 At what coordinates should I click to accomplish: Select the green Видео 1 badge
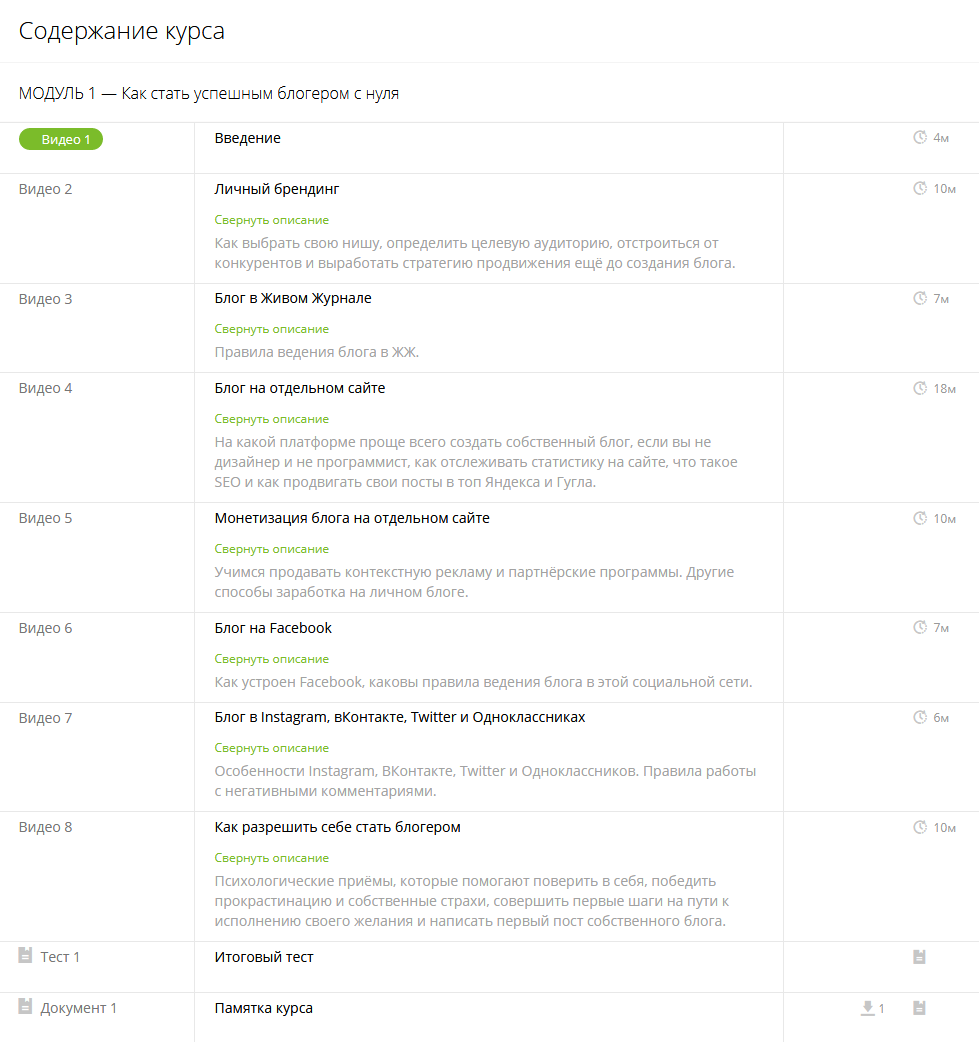point(61,139)
